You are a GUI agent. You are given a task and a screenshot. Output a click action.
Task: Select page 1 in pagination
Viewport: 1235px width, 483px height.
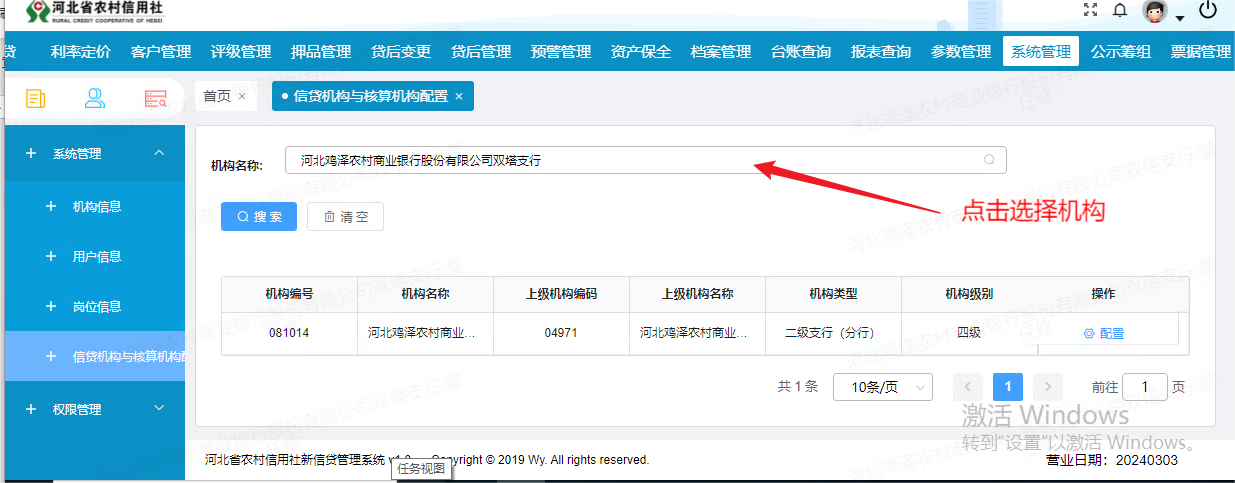point(1008,387)
